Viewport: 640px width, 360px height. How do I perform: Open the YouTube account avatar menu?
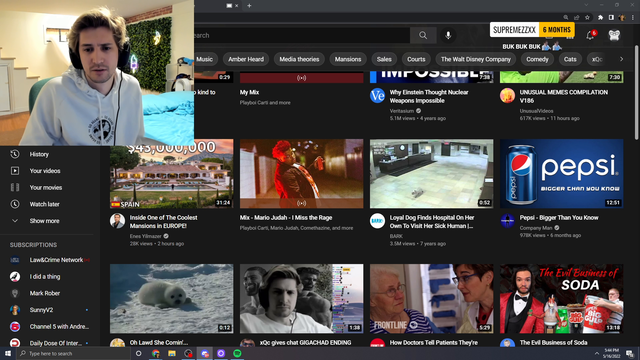click(614, 36)
